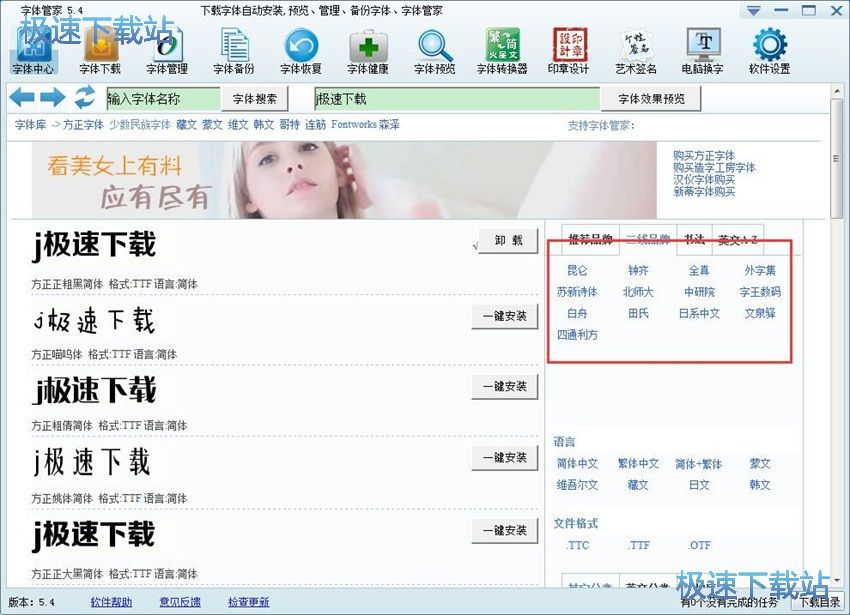Open the 哥特 font category link
850x615 pixels.
click(x=289, y=125)
